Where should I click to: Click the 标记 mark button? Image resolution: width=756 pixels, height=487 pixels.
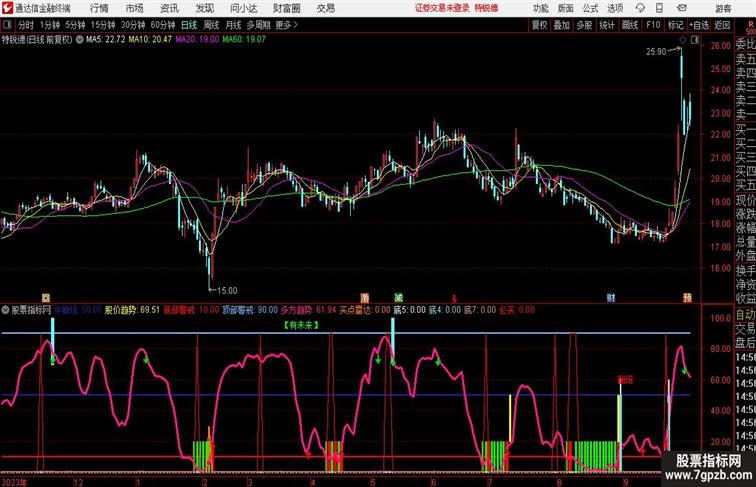[x=675, y=25]
